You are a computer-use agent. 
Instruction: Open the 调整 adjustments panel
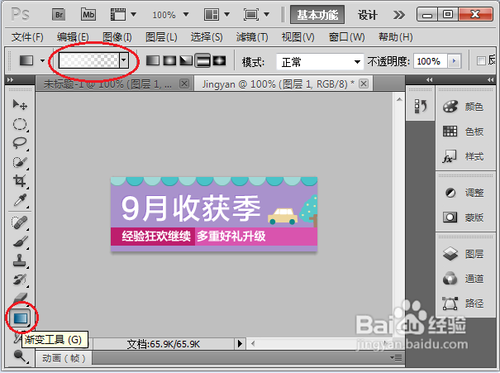pos(463,193)
